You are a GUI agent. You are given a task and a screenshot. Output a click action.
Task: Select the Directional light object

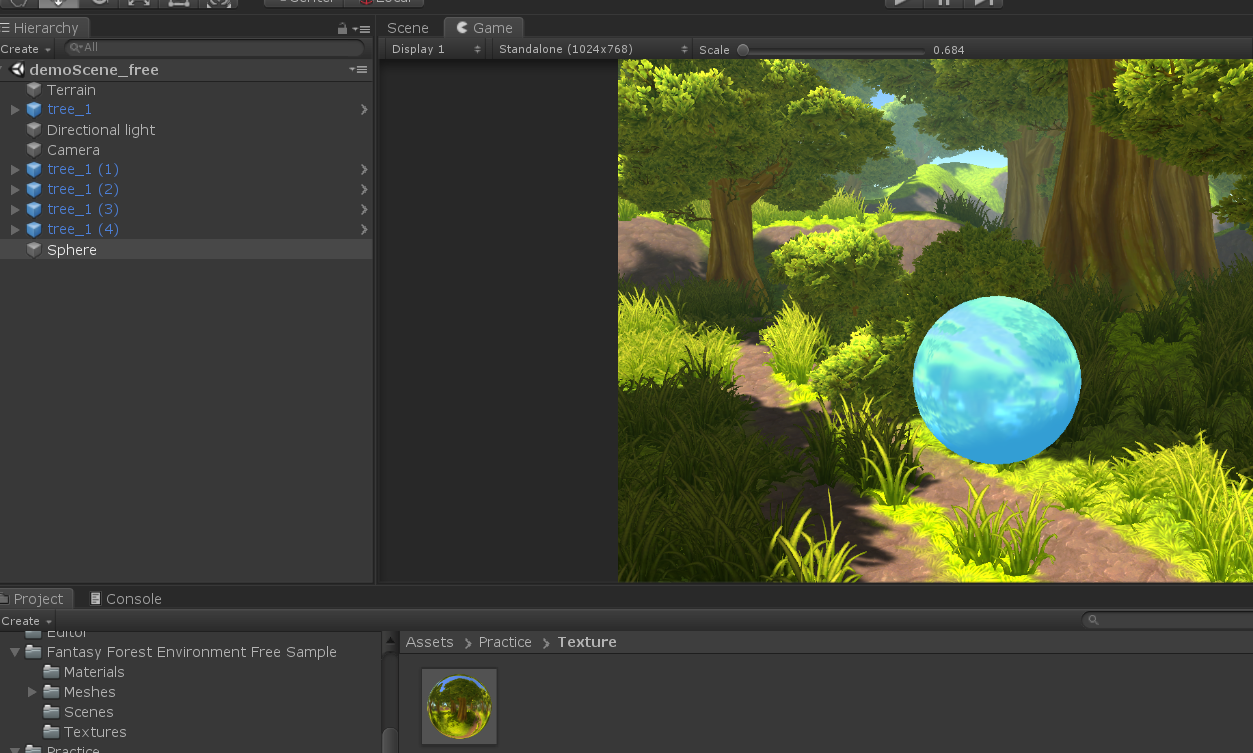186,130
